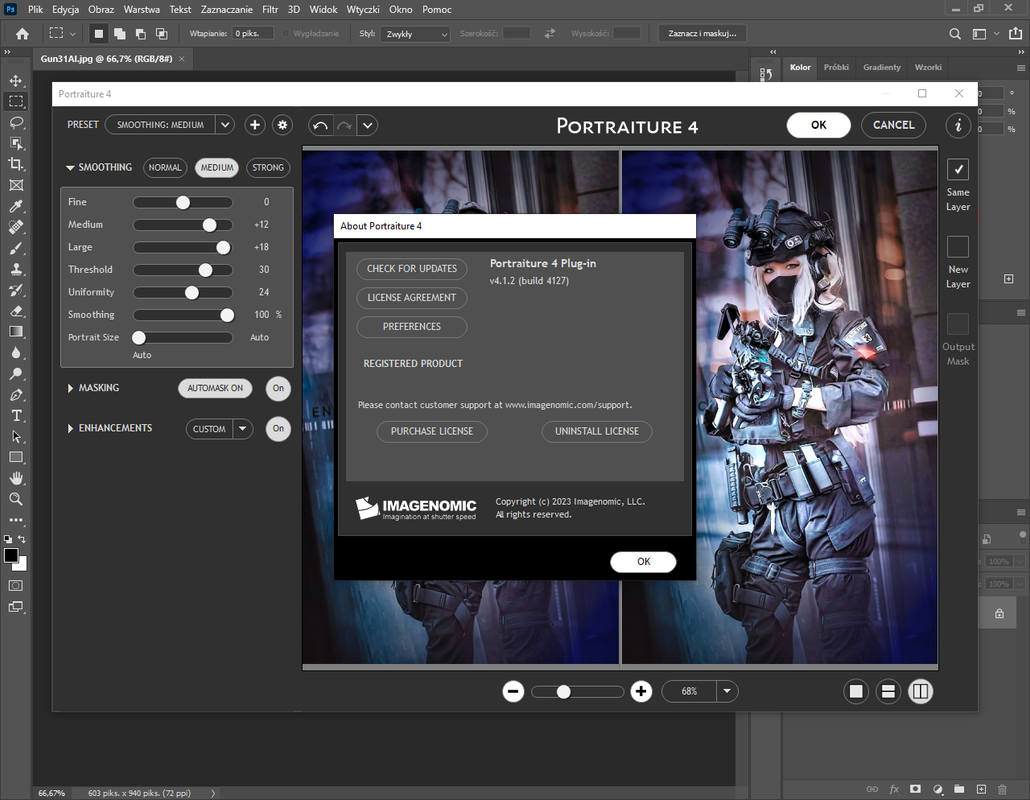This screenshot has width=1030, height=800.
Task: Click the Gun31AI.jpg document tab
Action: pyautogui.click(x=106, y=58)
